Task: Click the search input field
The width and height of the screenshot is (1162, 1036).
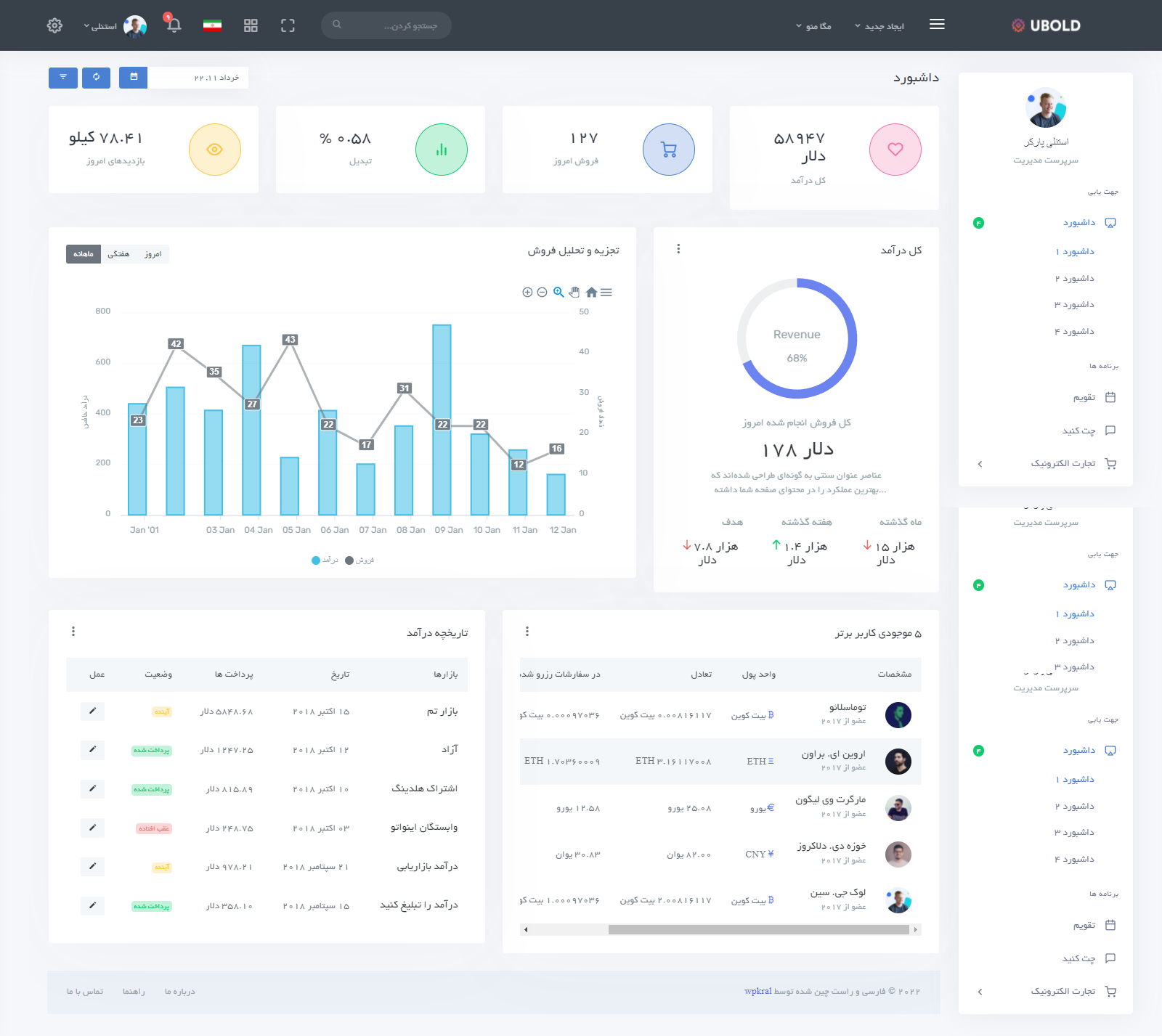Action: 392,25
